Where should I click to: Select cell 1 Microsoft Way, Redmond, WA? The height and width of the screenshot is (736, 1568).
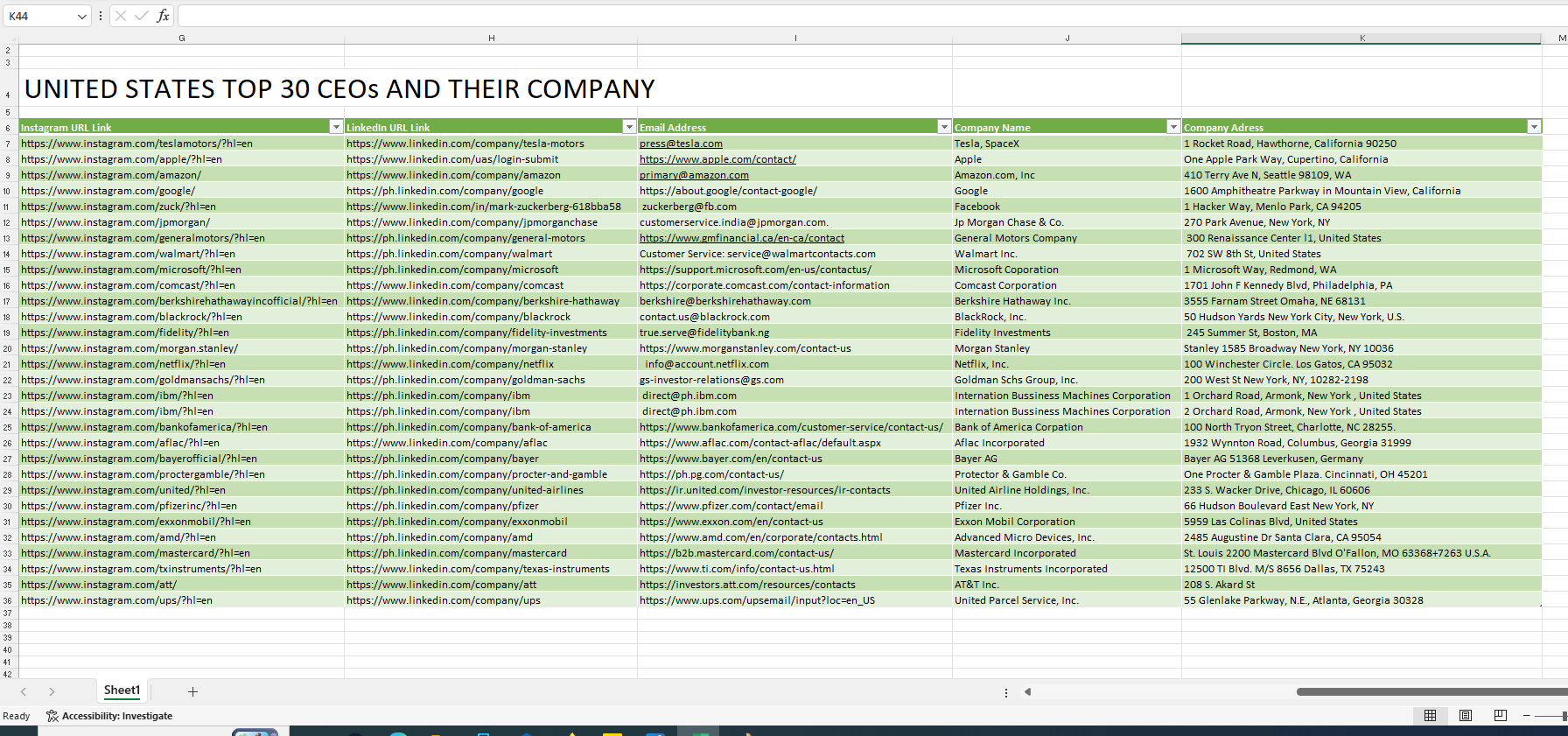tap(1361, 270)
